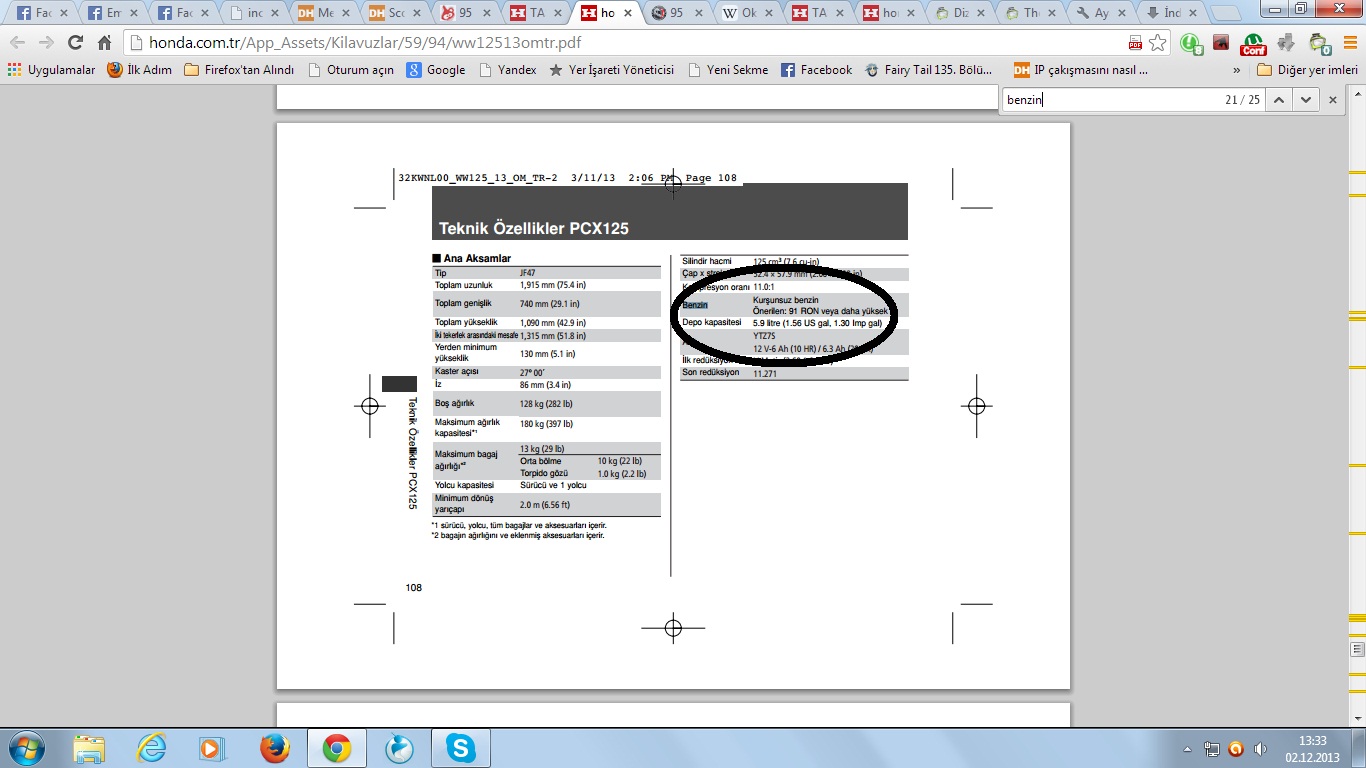This screenshot has width=1366, height=768.
Task: Launch Firefox from the taskbar
Action: pos(274,748)
